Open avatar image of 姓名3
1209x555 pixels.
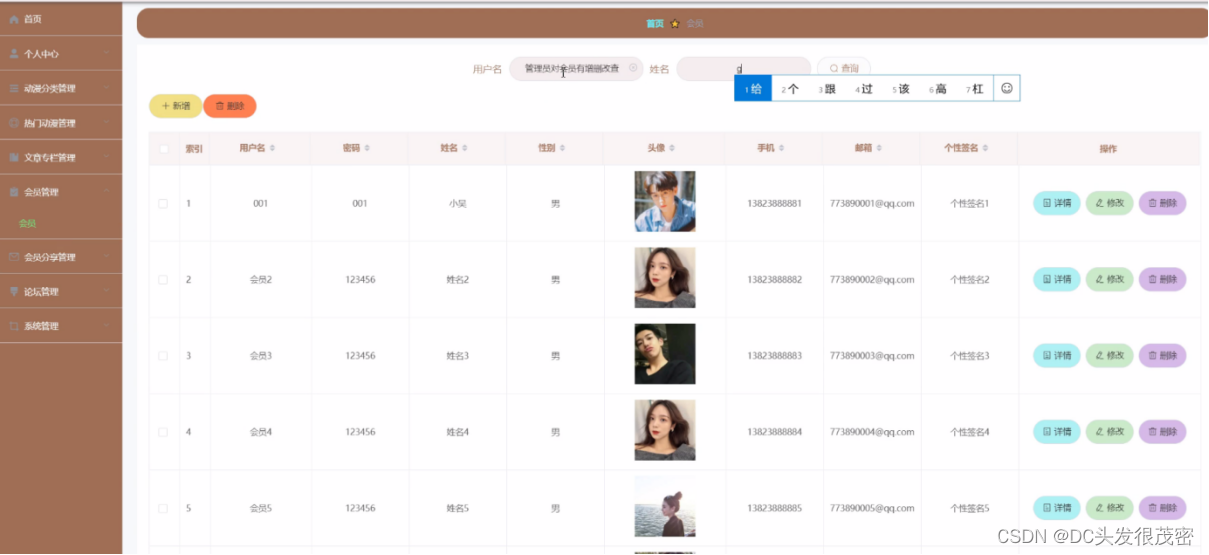[x=665, y=354]
